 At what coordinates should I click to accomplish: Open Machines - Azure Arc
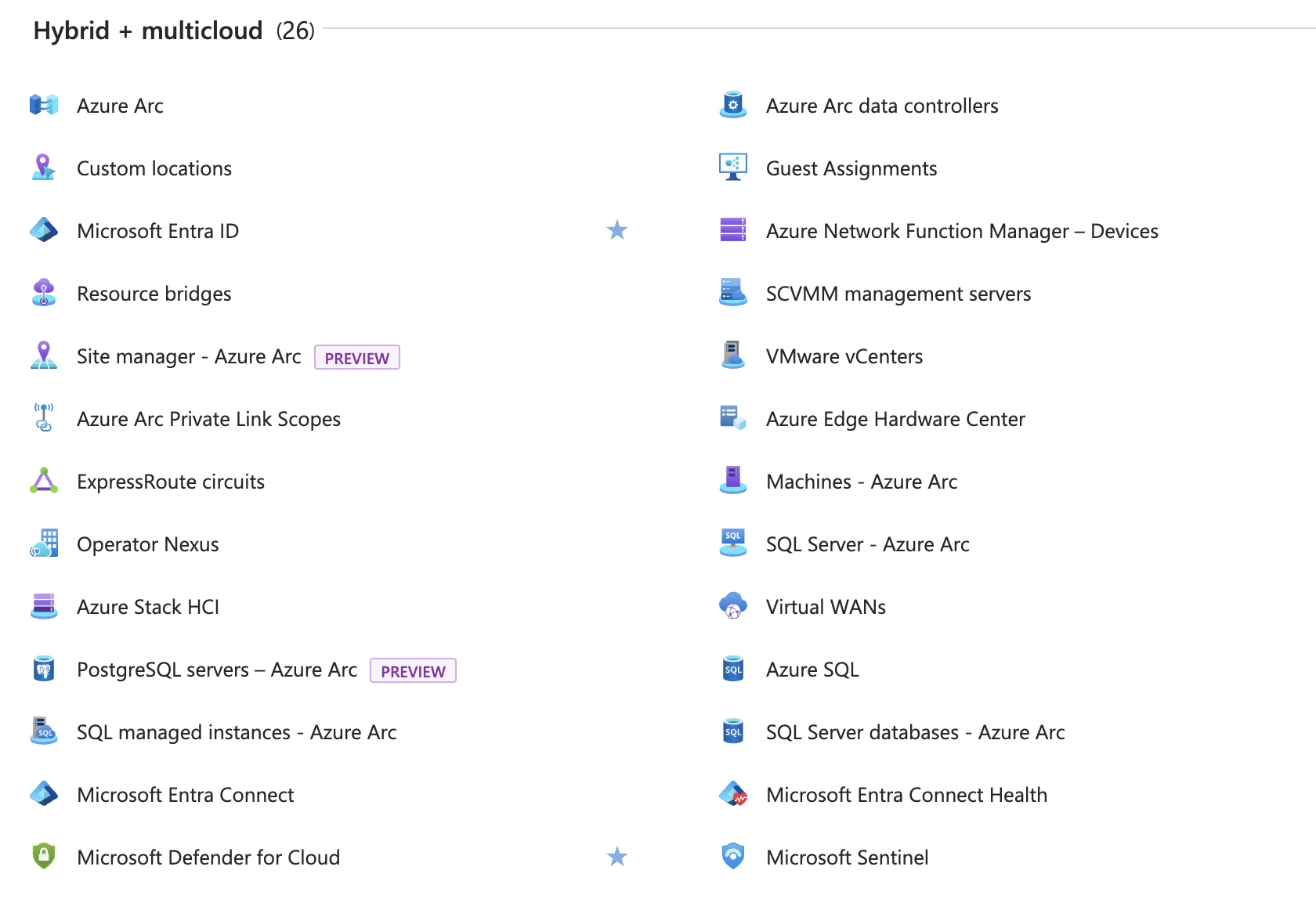pyautogui.click(x=862, y=482)
